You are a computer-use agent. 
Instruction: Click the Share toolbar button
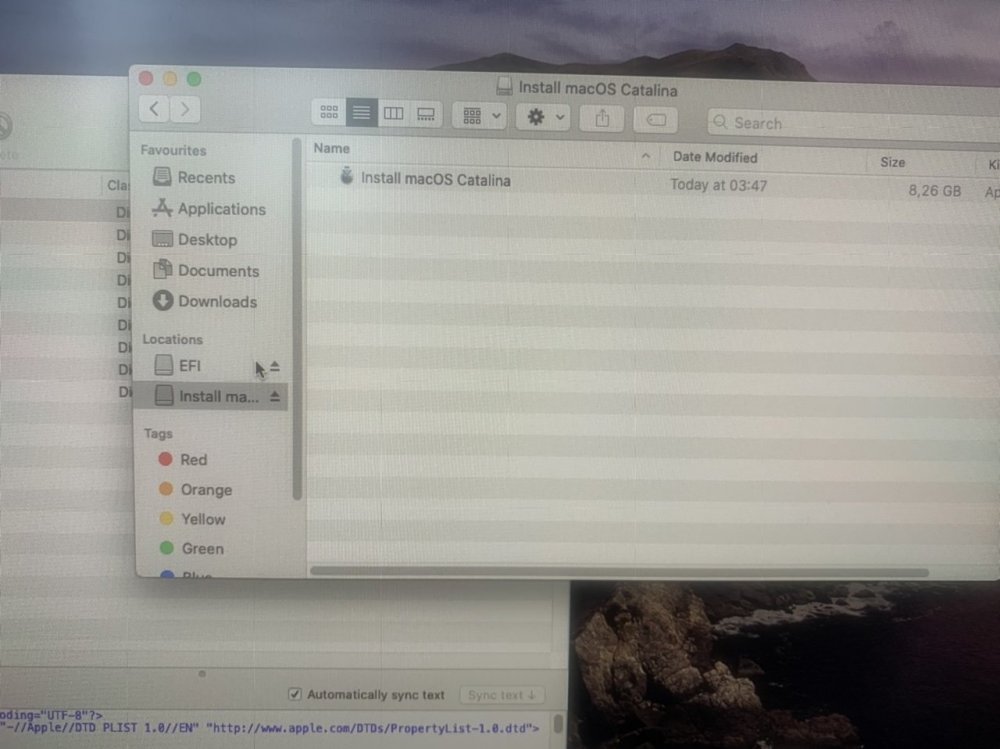coord(602,119)
